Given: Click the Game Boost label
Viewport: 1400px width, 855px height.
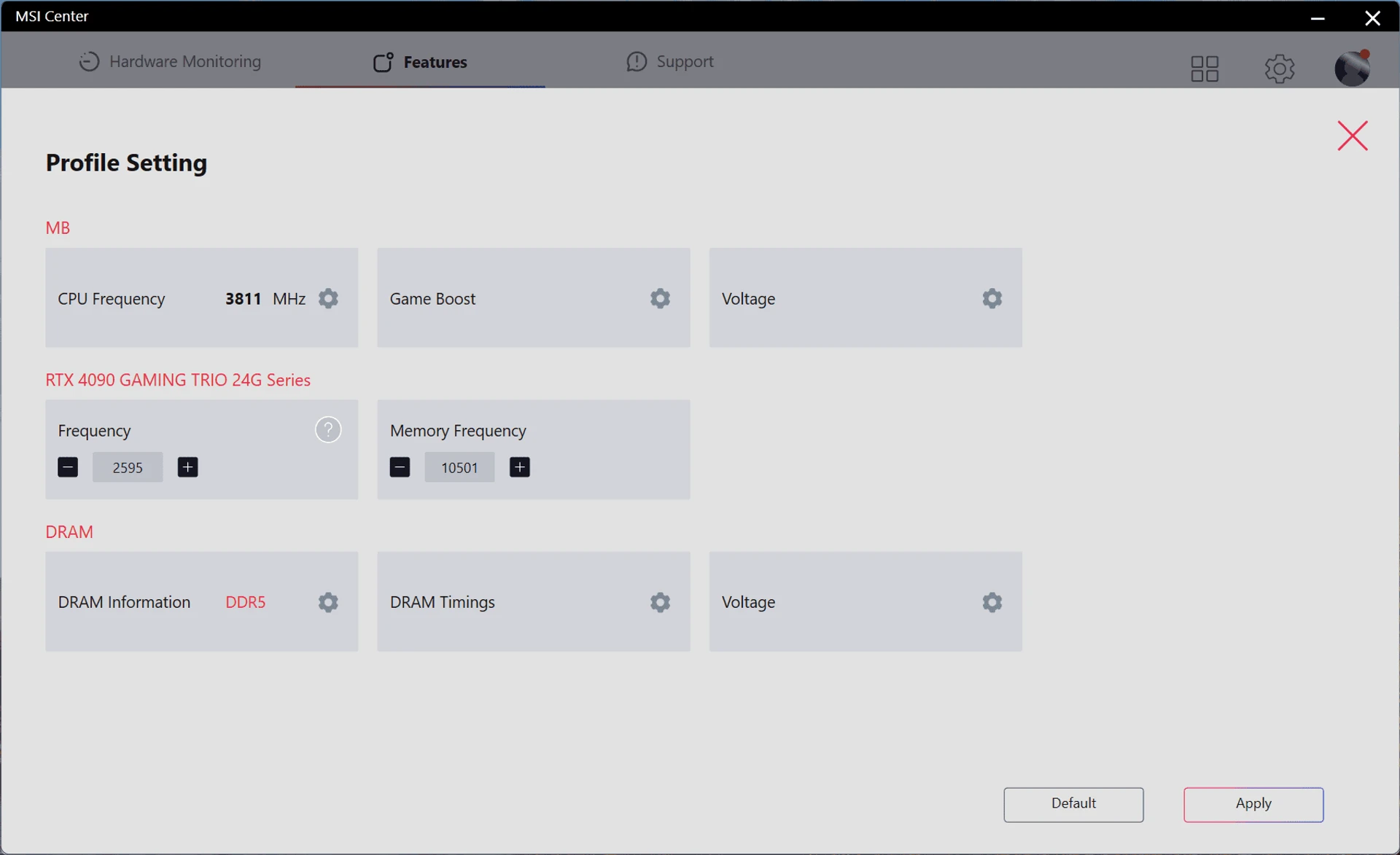Looking at the screenshot, I should [432, 299].
